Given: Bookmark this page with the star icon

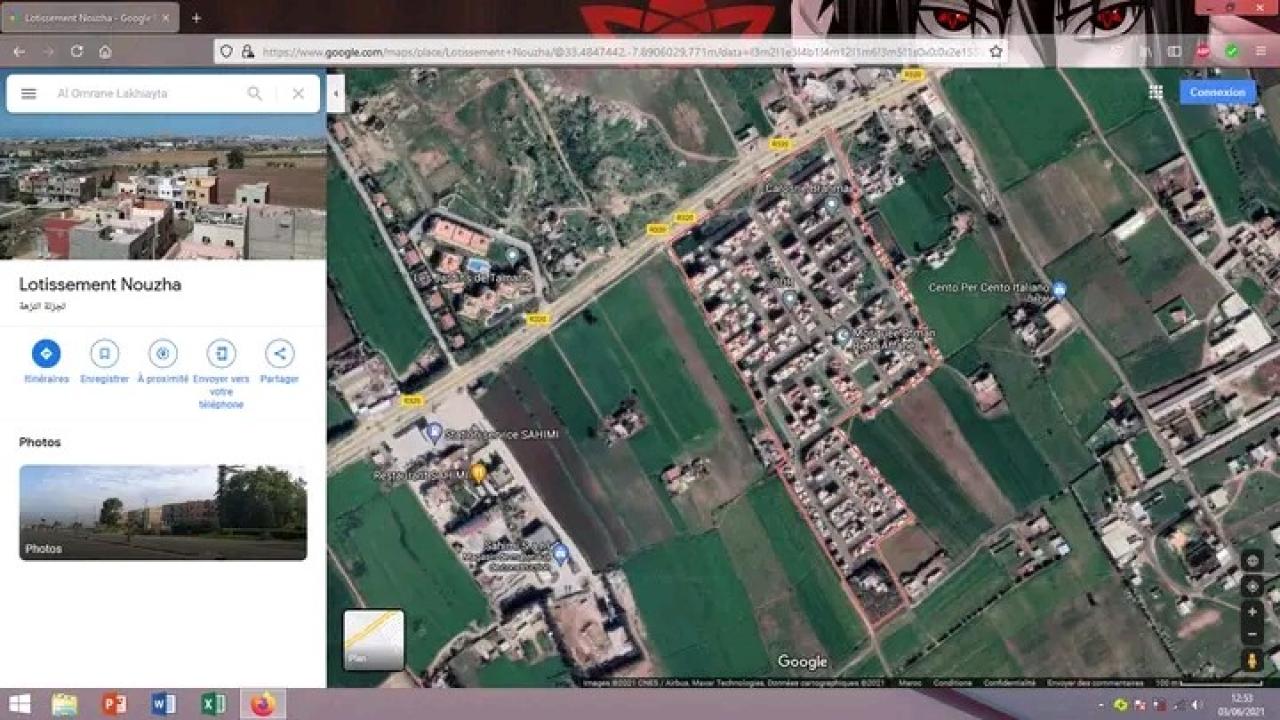Looking at the screenshot, I should click(995, 51).
